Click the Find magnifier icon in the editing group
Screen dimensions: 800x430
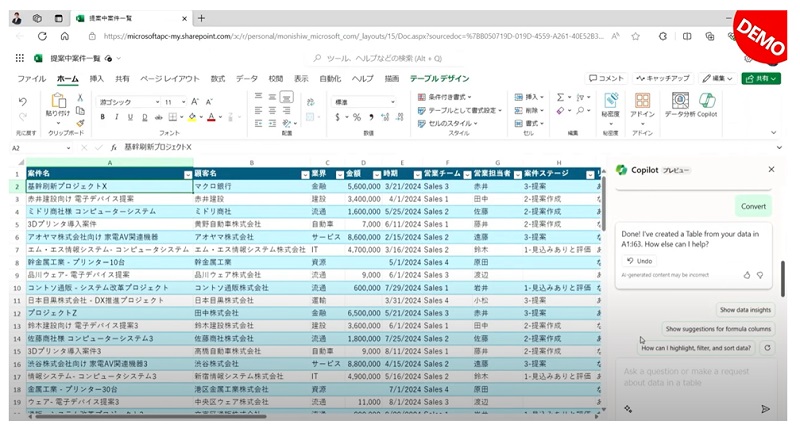pyautogui.click(x=580, y=110)
